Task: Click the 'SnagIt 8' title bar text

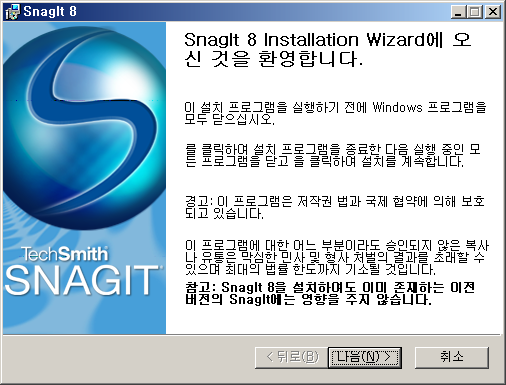Action: (x=50, y=12)
